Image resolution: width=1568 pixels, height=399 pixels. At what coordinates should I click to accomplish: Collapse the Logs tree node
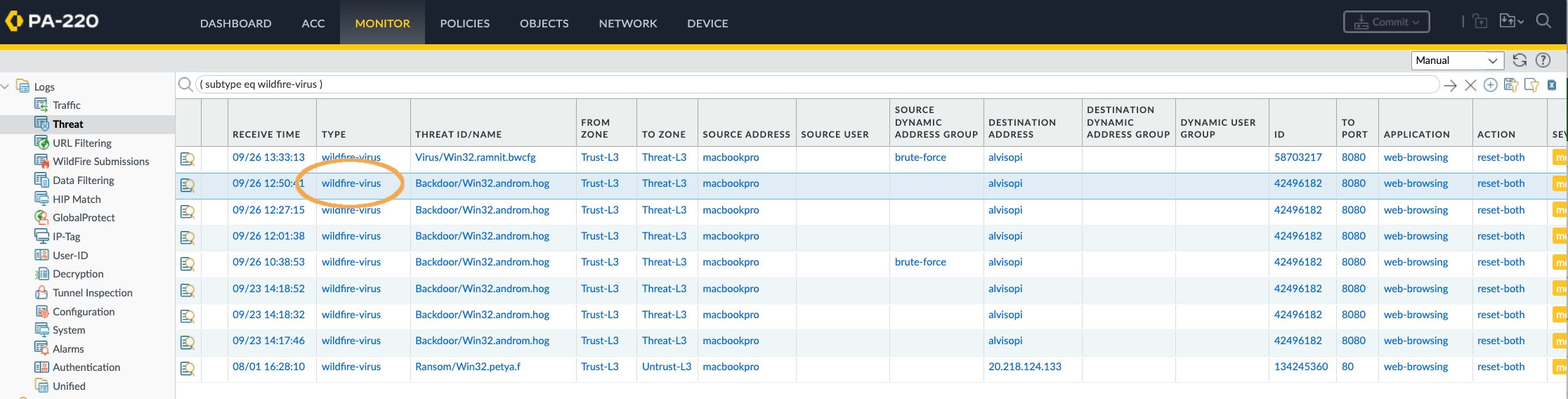(x=6, y=86)
